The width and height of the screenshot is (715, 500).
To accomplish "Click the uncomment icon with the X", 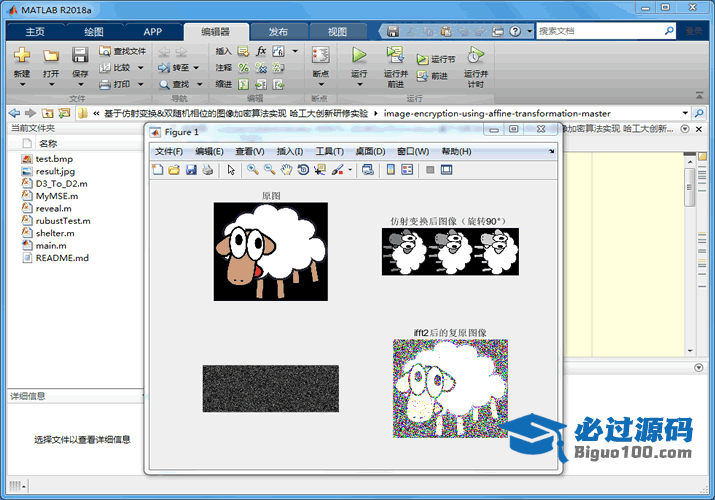I will (261, 68).
